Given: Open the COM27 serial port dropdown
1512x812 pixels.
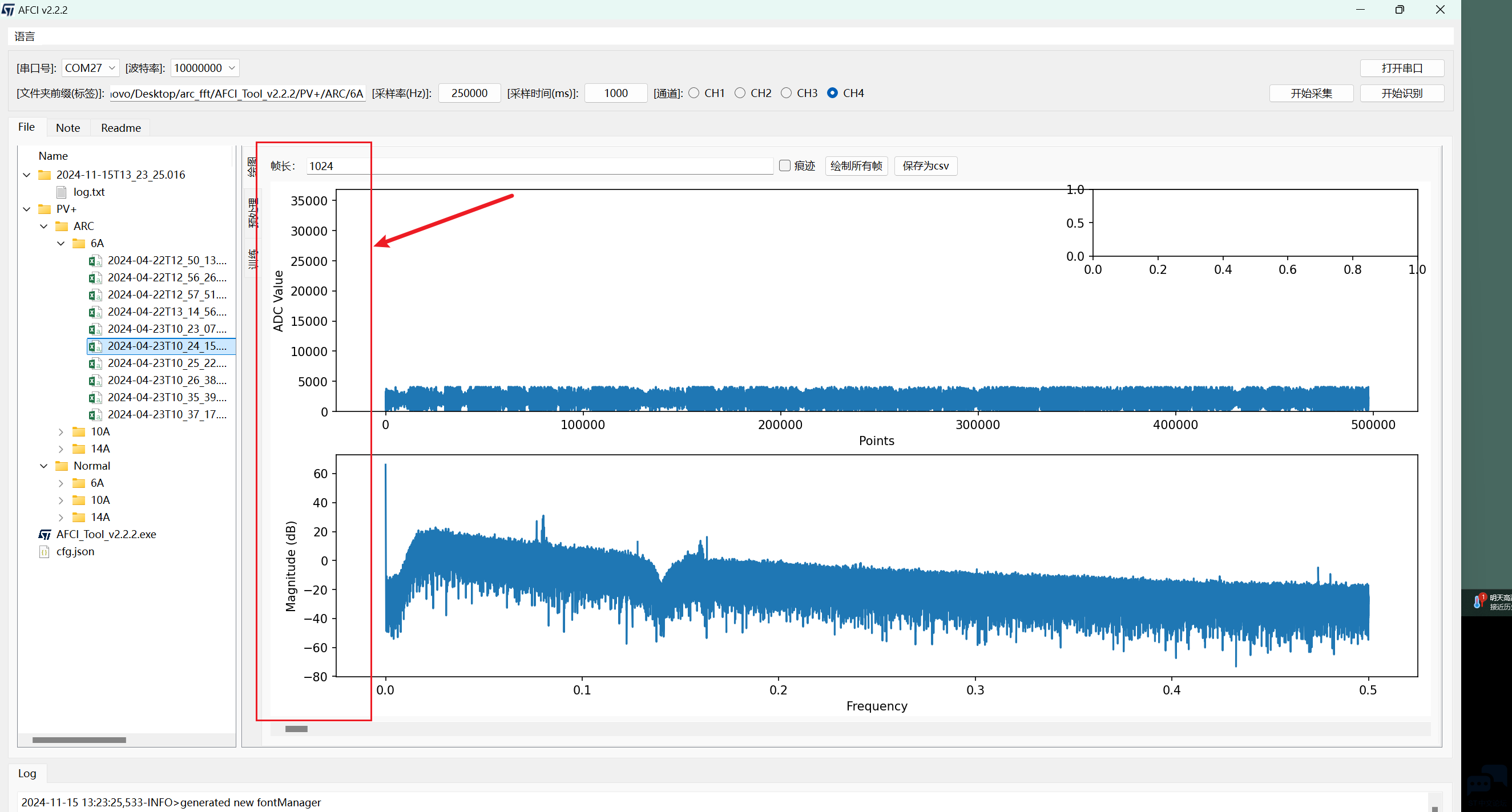Looking at the screenshot, I should pyautogui.click(x=90, y=68).
